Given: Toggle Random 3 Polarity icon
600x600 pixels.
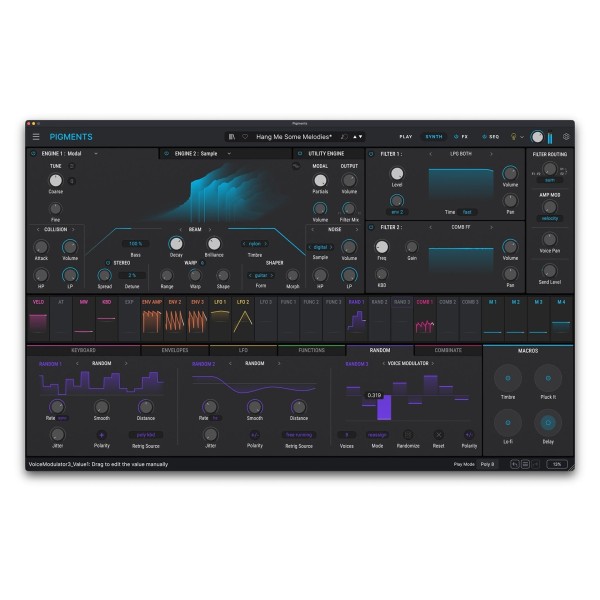Looking at the screenshot, I should (469, 435).
